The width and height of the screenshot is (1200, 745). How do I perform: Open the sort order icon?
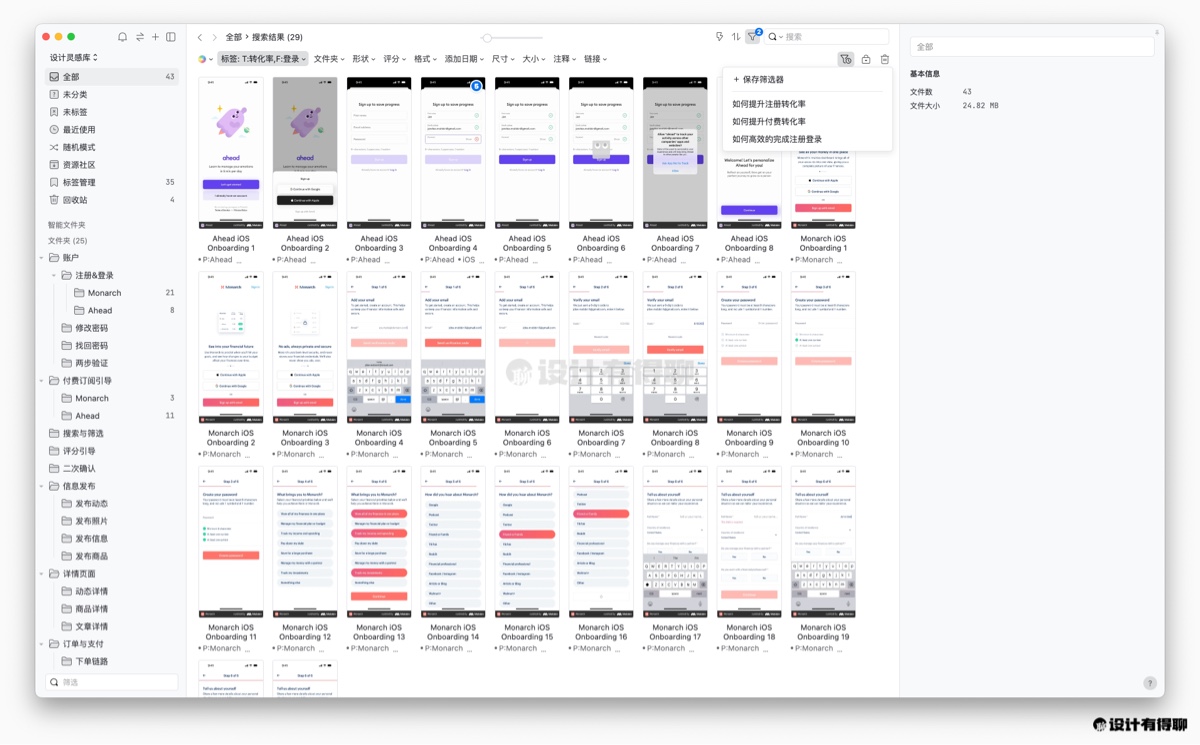point(736,37)
